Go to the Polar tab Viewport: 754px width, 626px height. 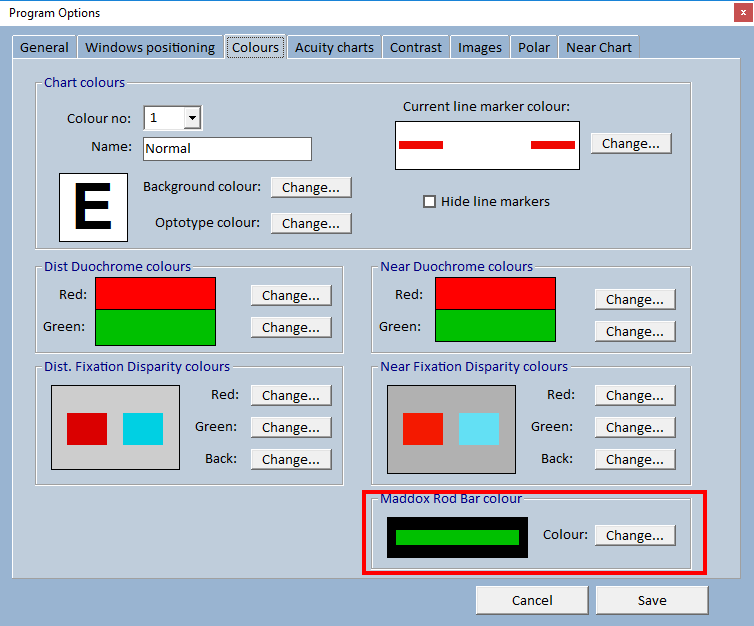534,47
